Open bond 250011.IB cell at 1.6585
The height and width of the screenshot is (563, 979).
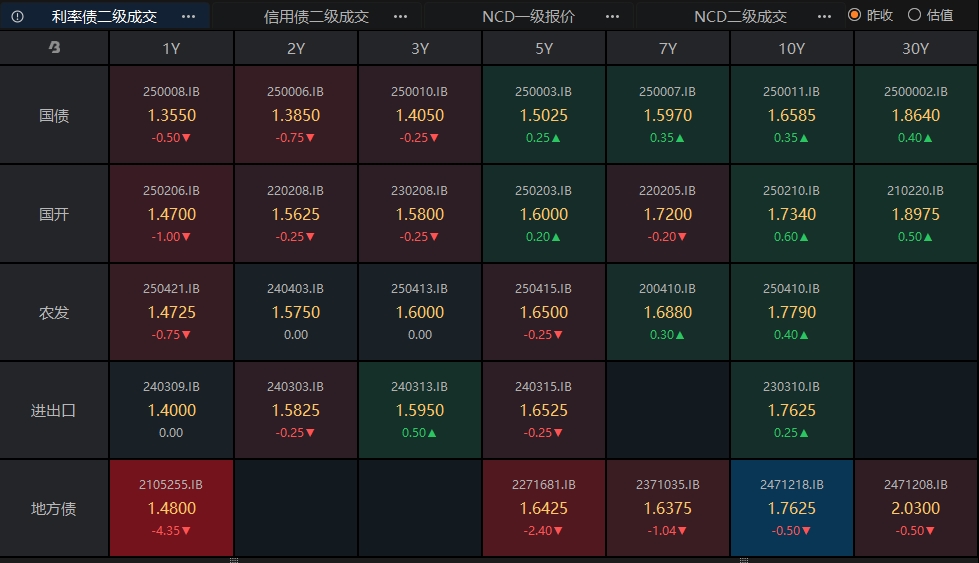click(x=791, y=115)
